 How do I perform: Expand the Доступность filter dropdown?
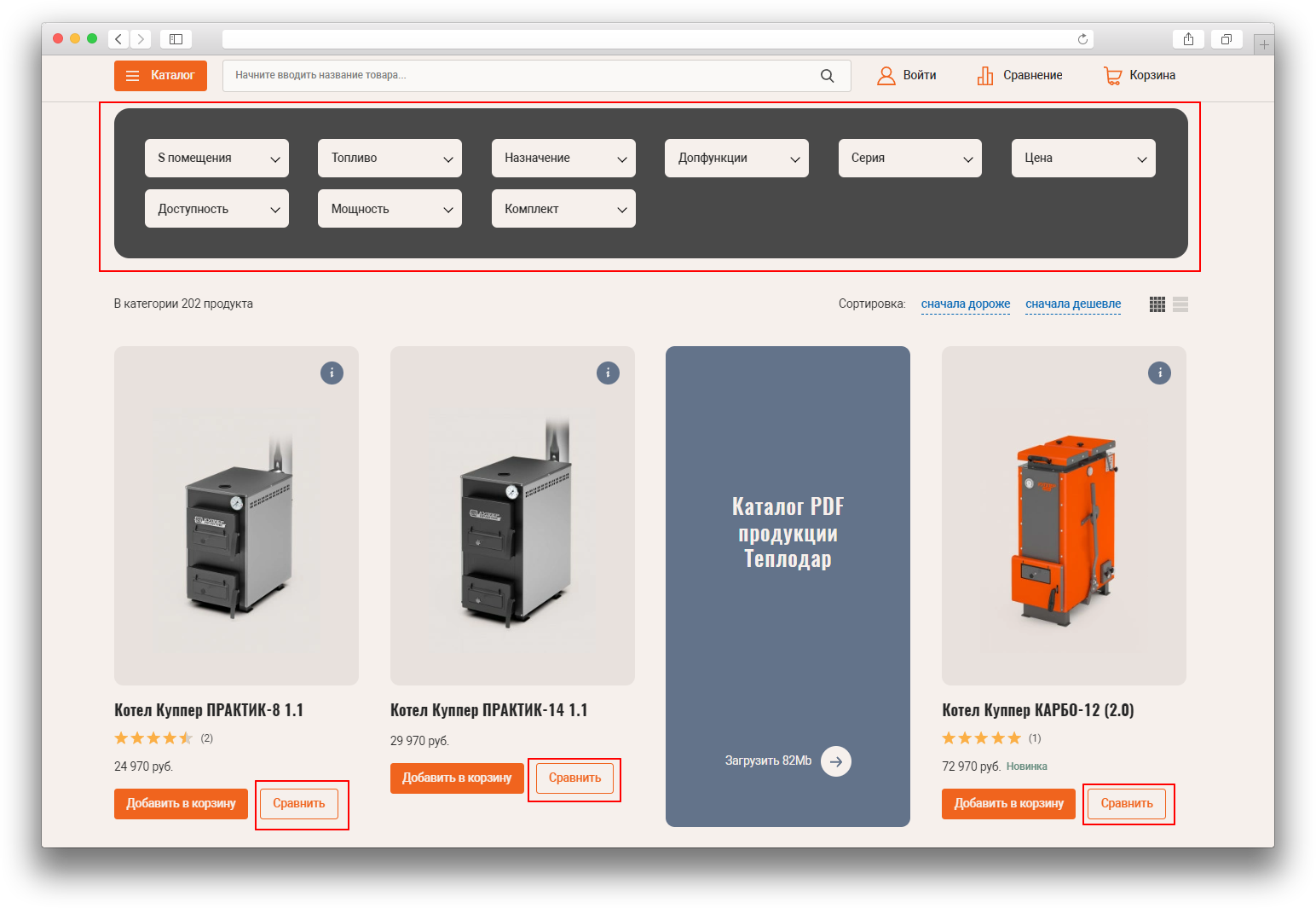tap(216, 209)
